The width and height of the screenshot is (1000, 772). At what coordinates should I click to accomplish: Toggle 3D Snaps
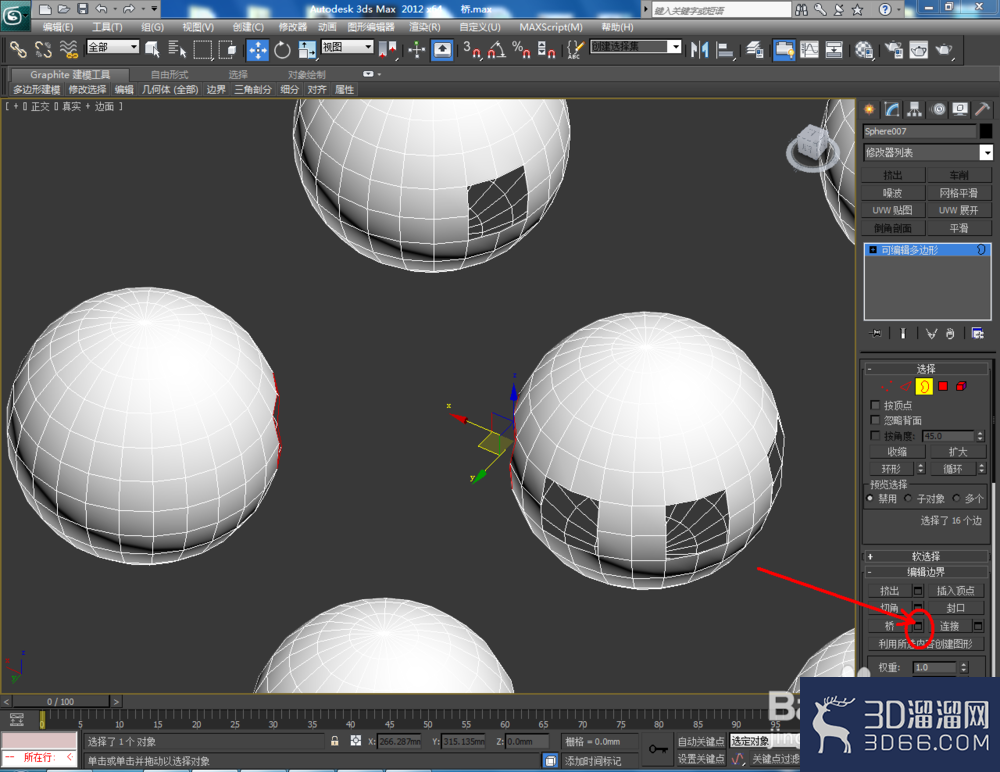coord(472,49)
